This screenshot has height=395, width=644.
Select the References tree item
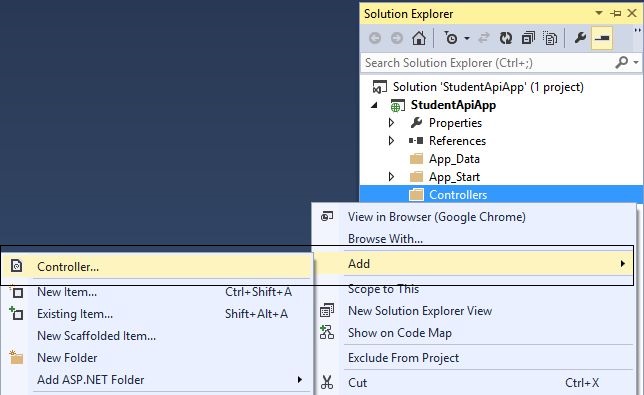point(457,141)
